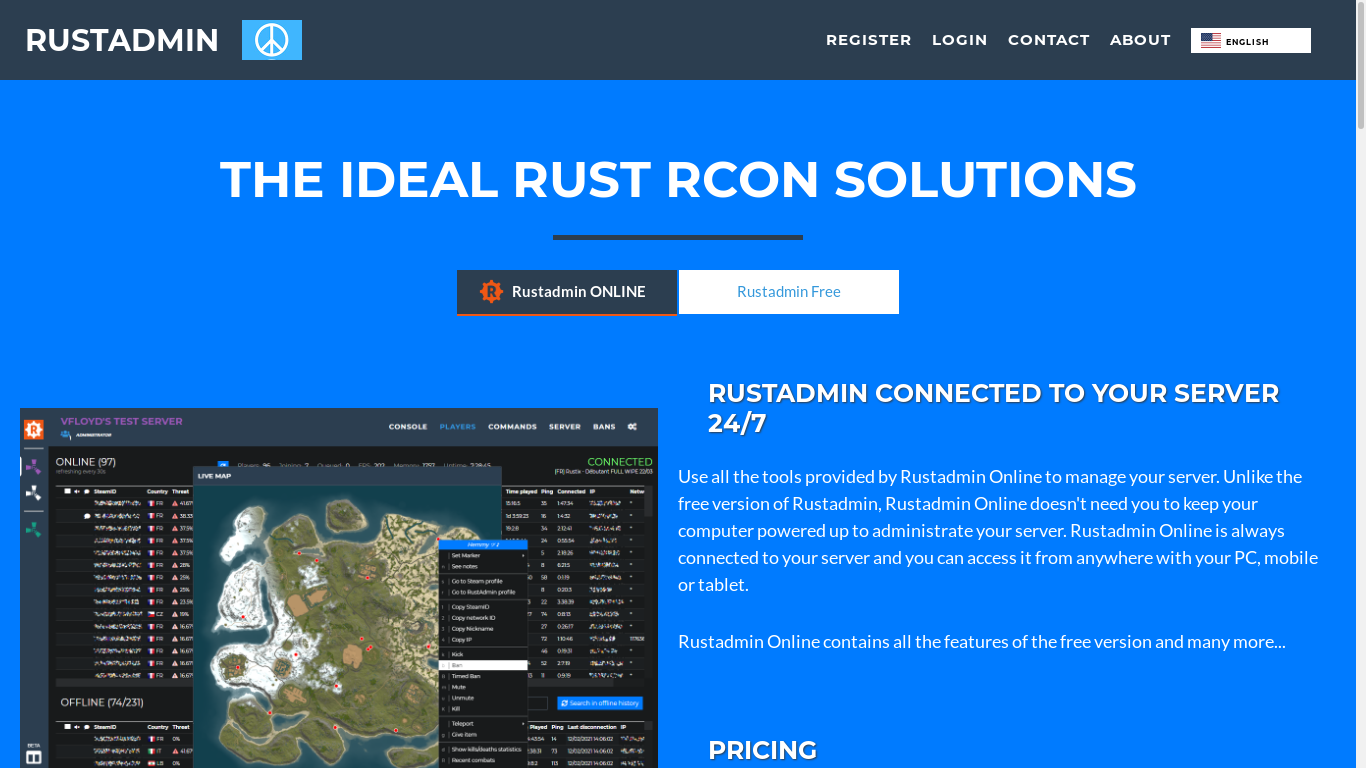Select the Rustadmin ONLINE tab

click(567, 292)
